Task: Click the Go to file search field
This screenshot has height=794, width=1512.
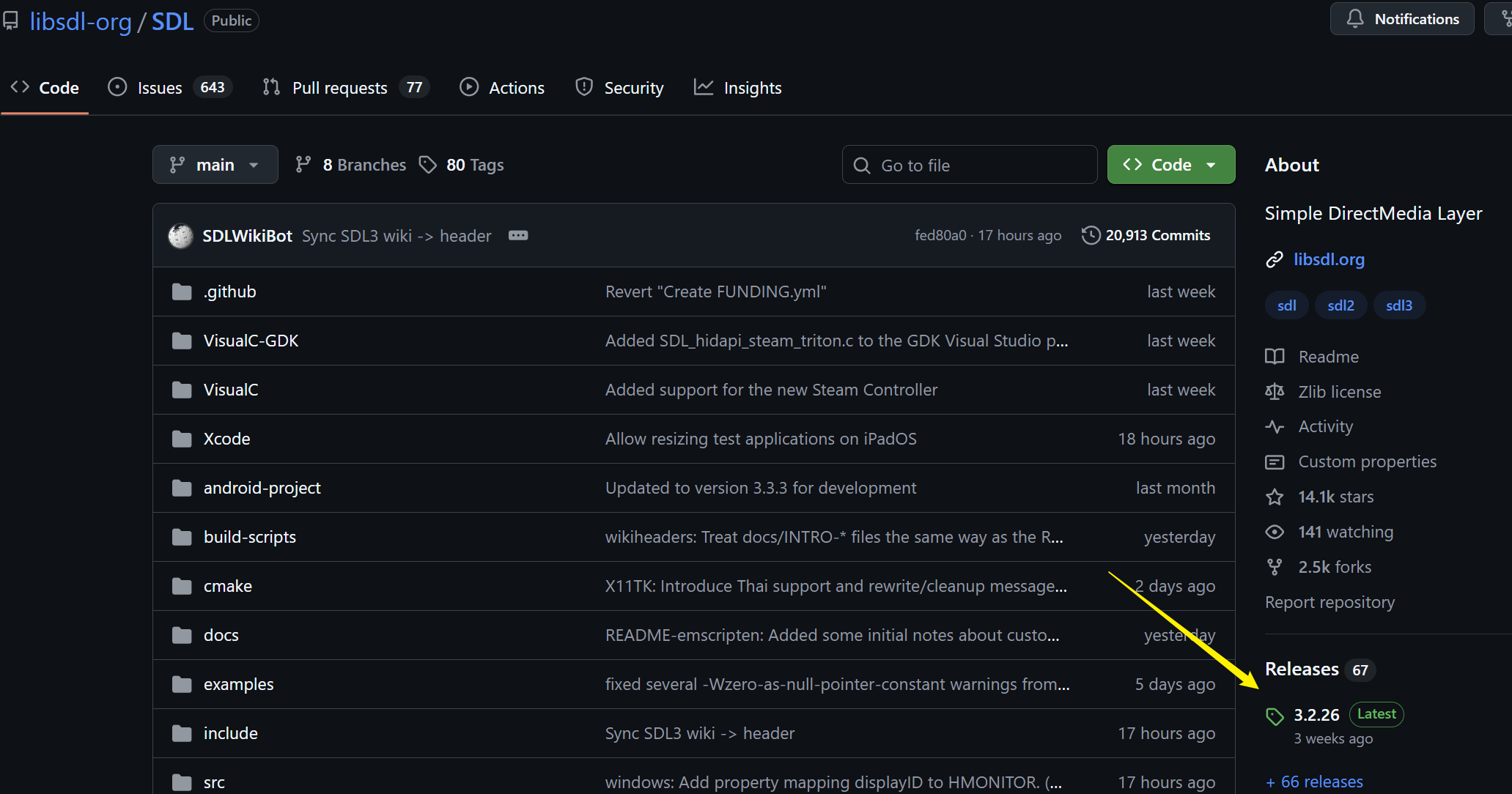Action: click(x=969, y=166)
